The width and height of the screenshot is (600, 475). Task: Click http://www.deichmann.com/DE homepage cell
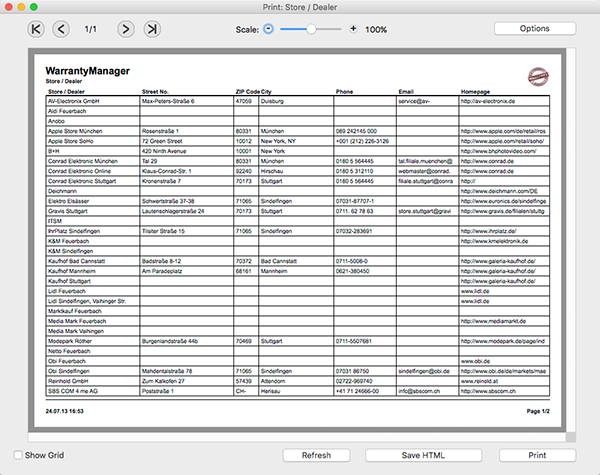pos(504,191)
